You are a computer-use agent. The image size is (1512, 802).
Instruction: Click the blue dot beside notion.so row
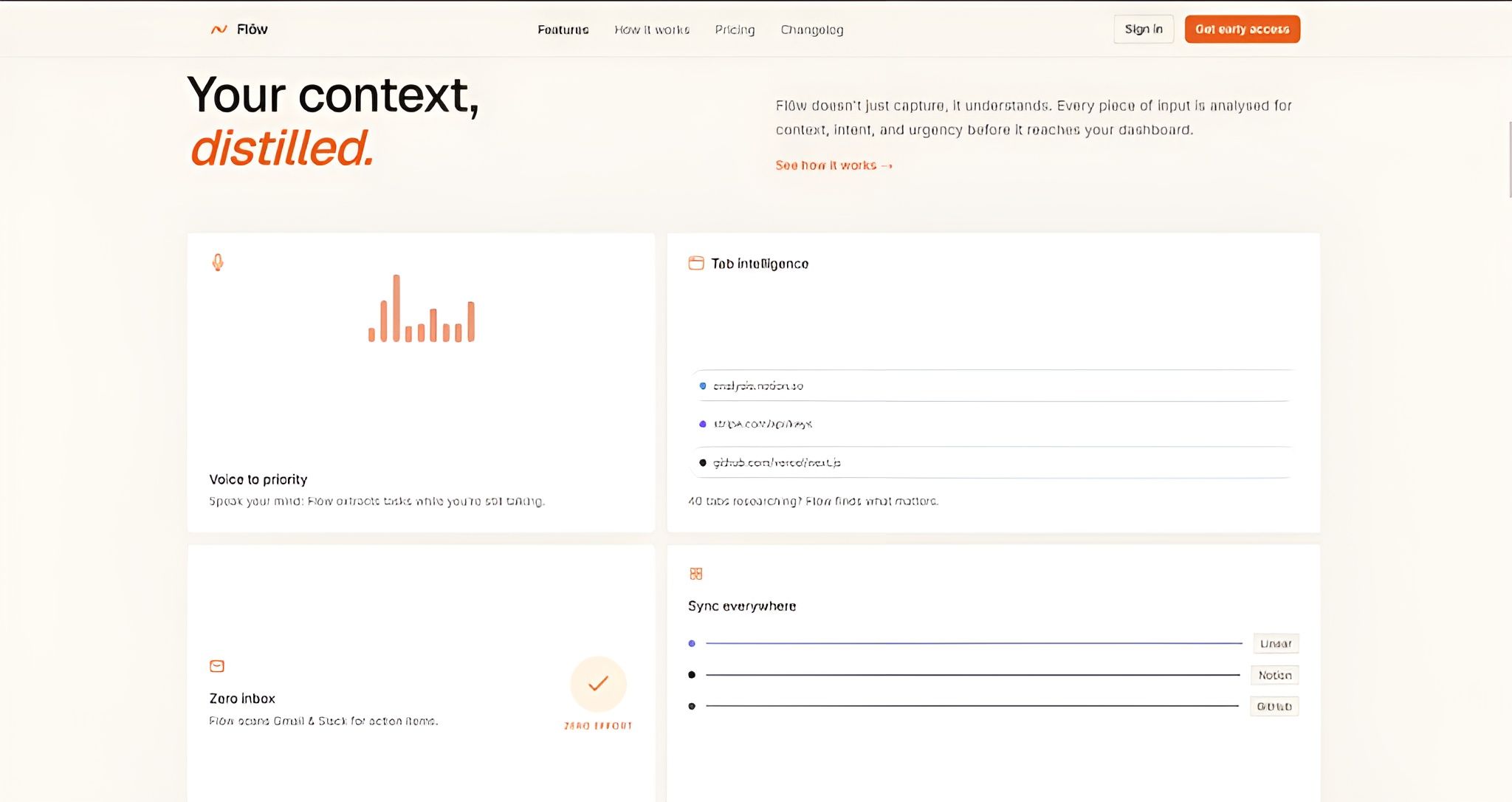click(x=703, y=385)
